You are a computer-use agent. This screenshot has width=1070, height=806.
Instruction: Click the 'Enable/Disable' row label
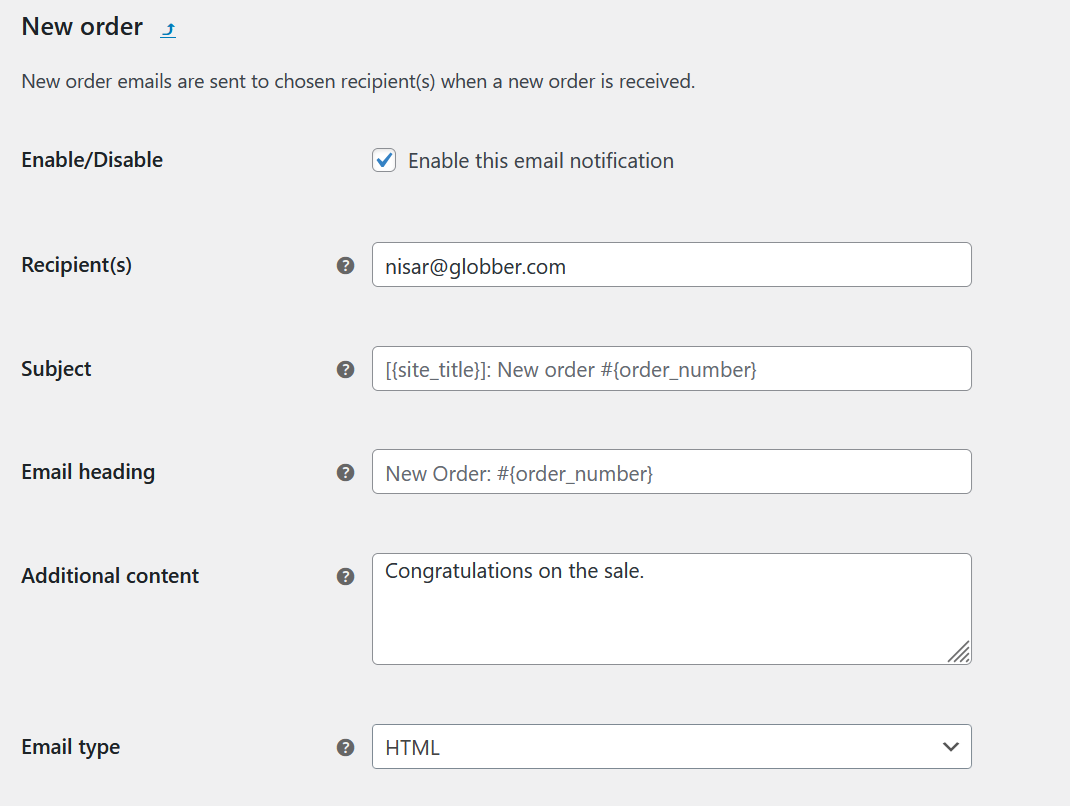click(x=92, y=160)
